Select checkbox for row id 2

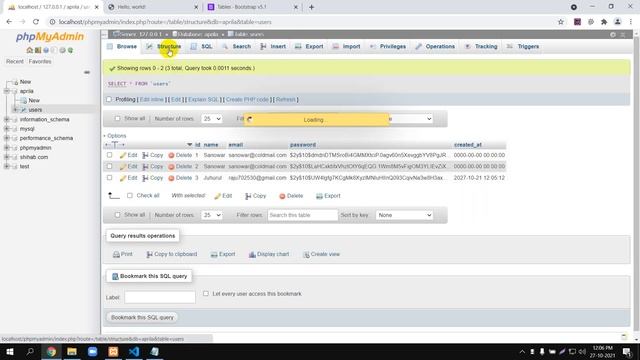point(109,167)
